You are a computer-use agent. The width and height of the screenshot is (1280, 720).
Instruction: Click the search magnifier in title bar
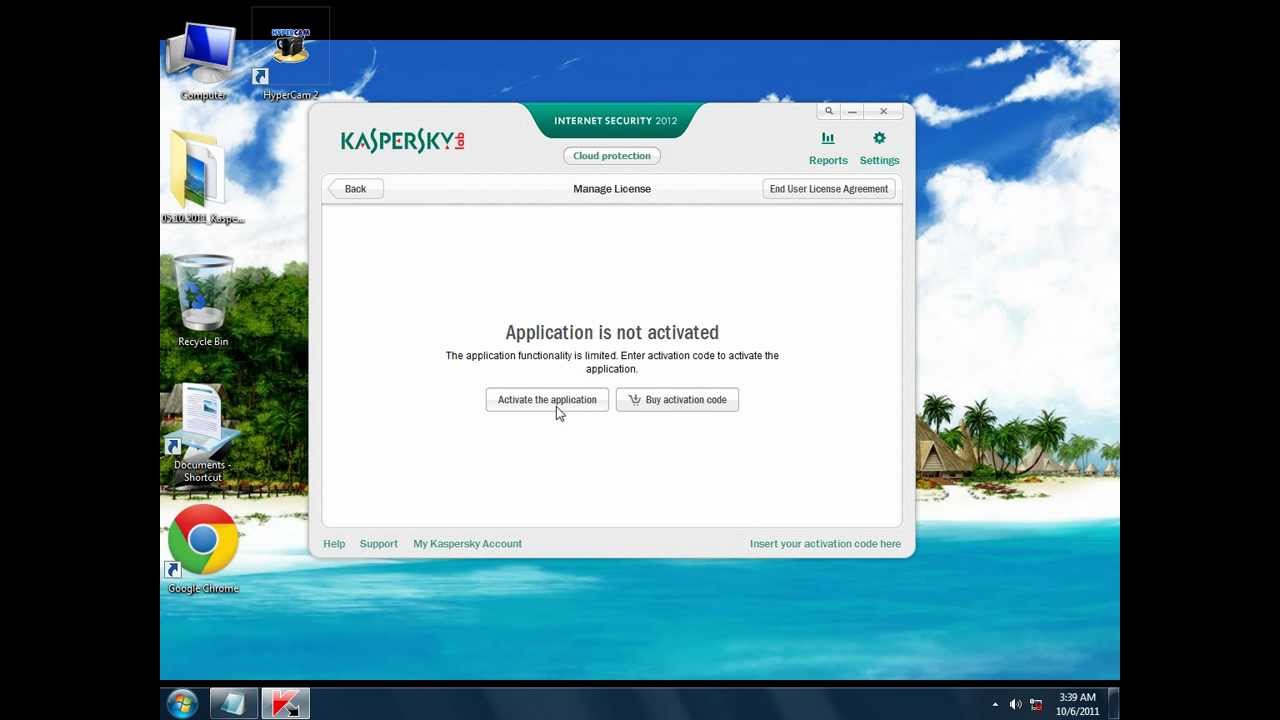point(828,111)
